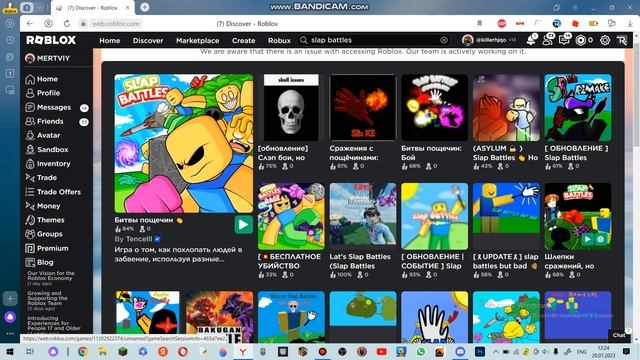The height and width of the screenshot is (360, 640).
Task: Go back with the browser back arrow
Action: 30,24
